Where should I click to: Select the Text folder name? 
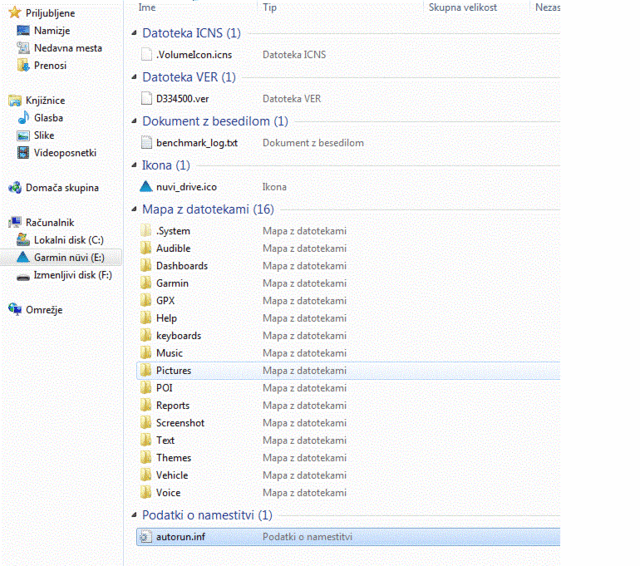tap(165, 440)
